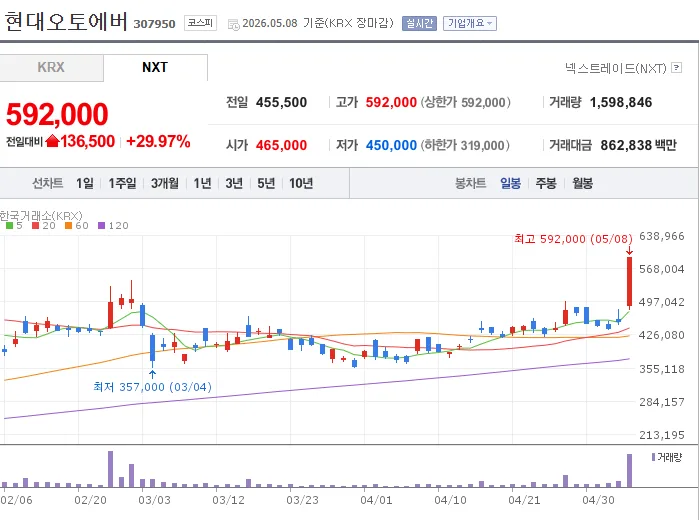Select the 주봉 weekly candle chart
The image size is (699, 520).
(546, 183)
